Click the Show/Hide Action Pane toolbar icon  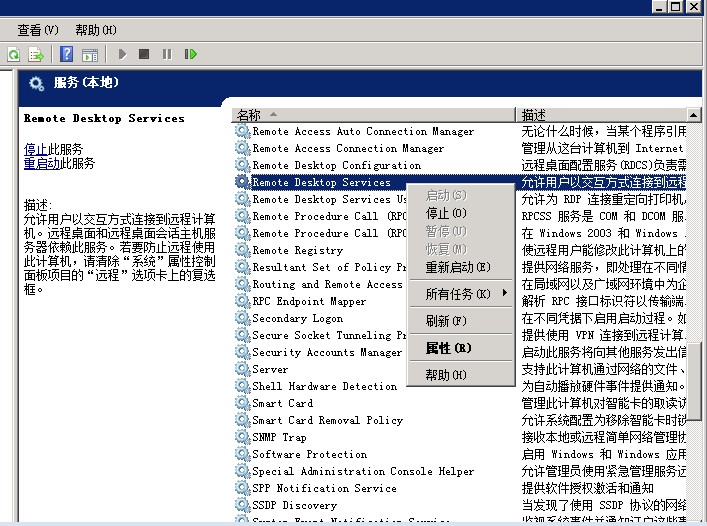coord(90,54)
